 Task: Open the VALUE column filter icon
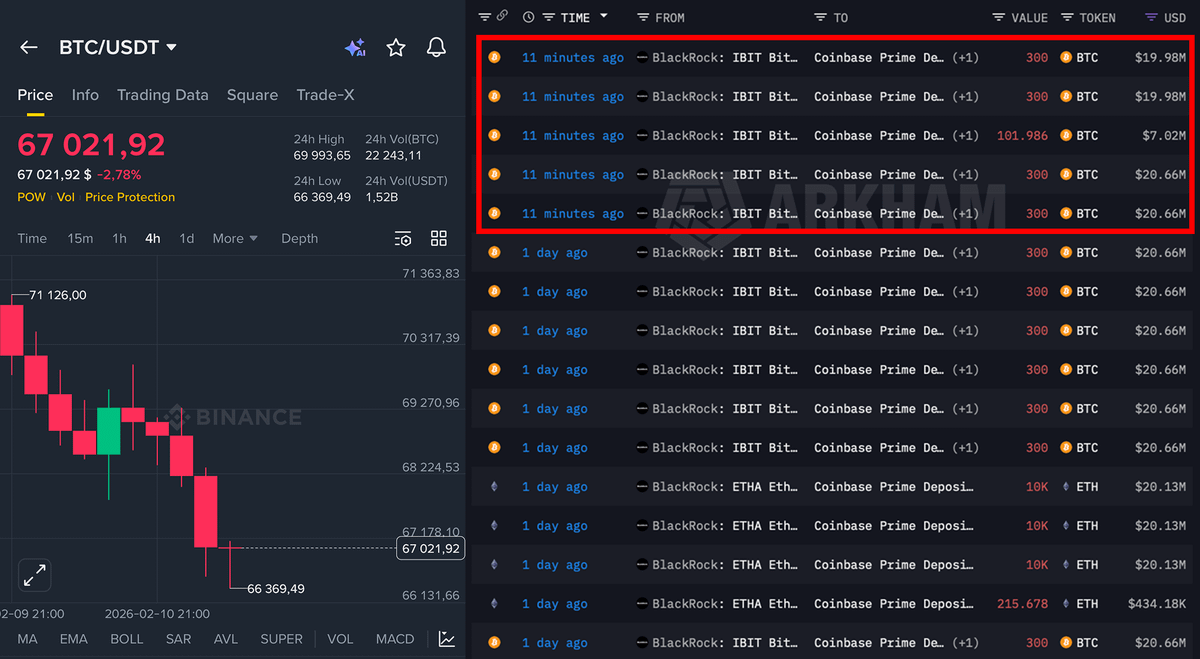[999, 17]
